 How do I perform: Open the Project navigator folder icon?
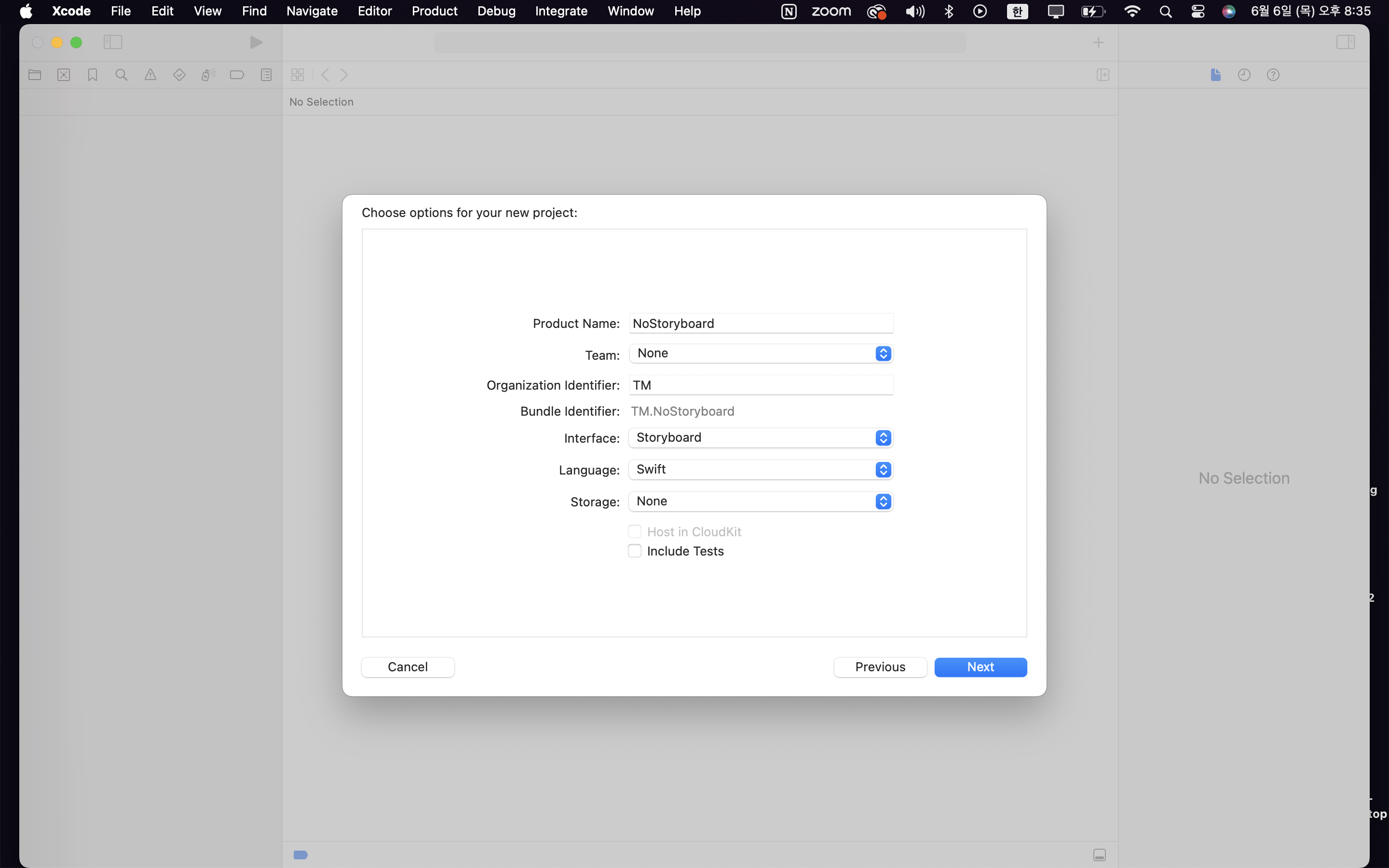(34, 75)
